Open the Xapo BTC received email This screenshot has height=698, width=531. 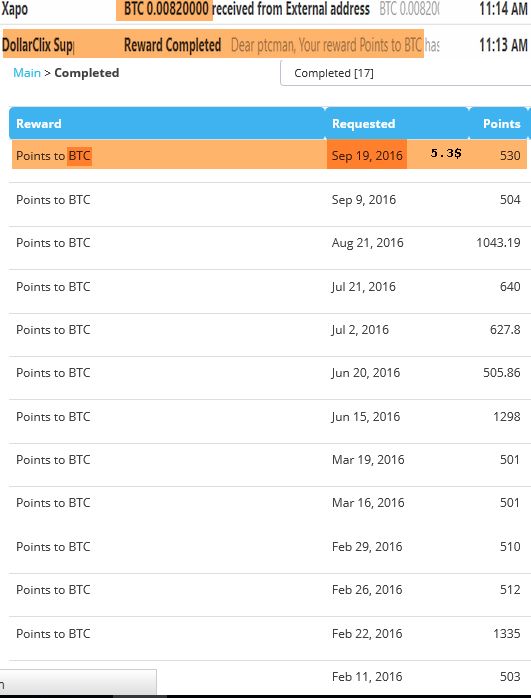pos(265,9)
